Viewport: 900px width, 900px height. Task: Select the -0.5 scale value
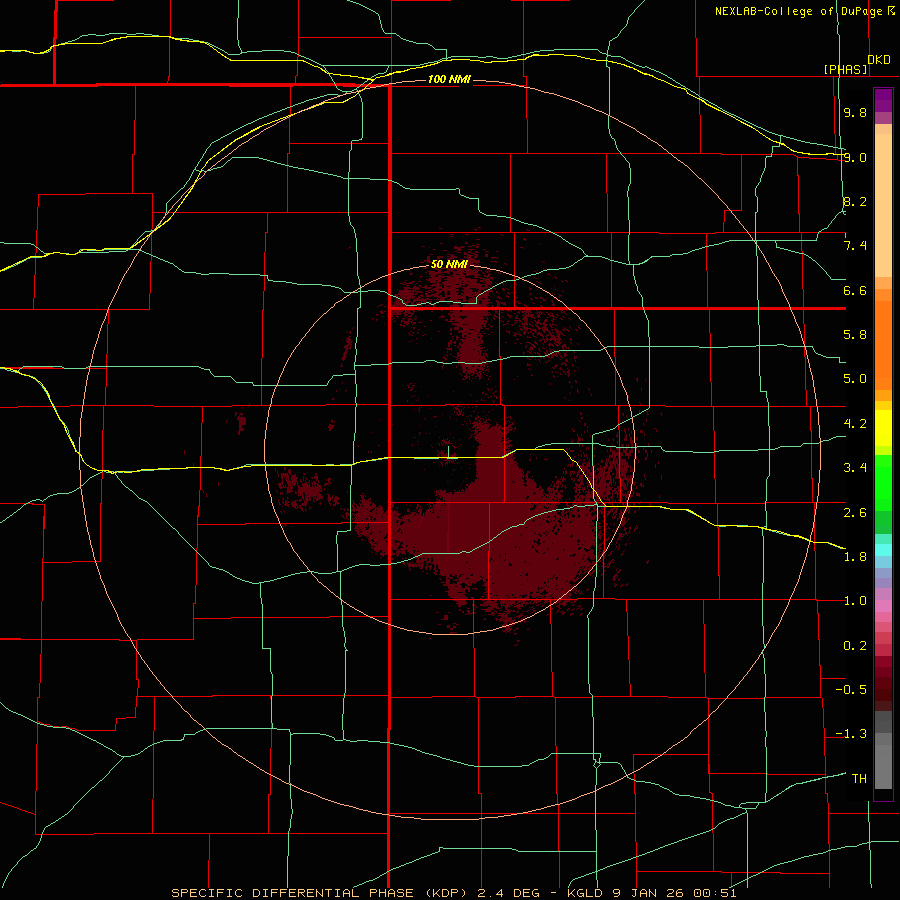851,690
